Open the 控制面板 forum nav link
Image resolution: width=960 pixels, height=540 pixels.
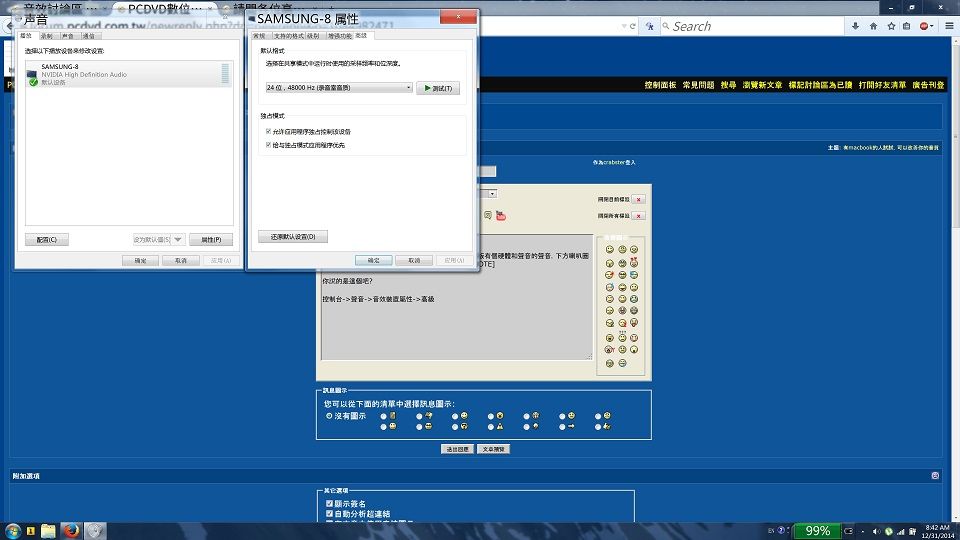click(660, 85)
